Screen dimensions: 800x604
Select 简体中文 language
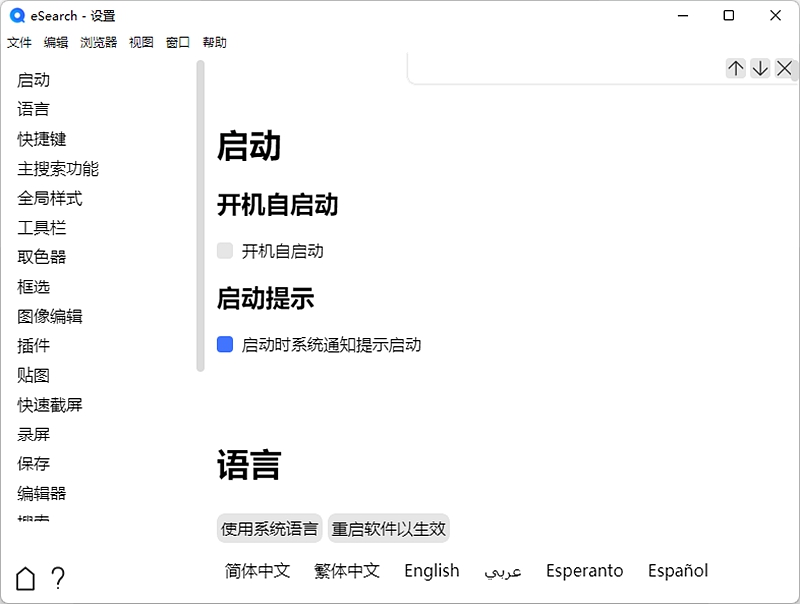[258, 570]
